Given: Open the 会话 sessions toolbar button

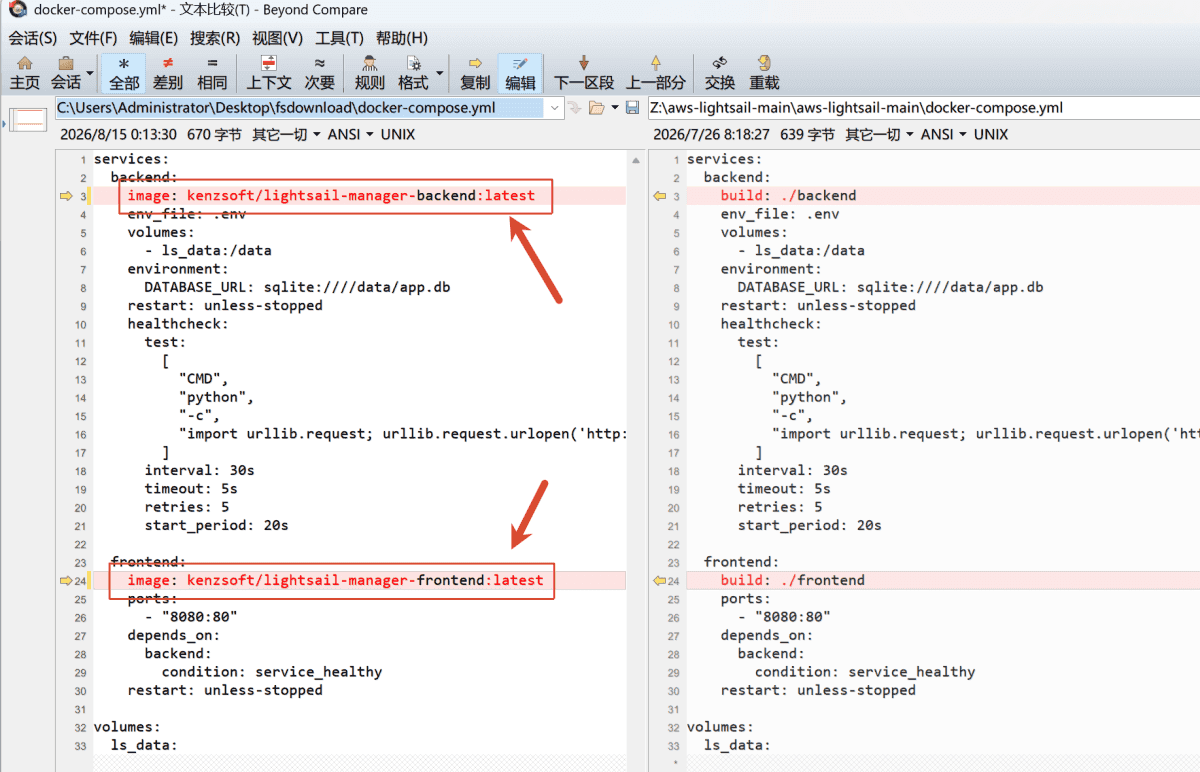Looking at the screenshot, I should tap(66, 73).
